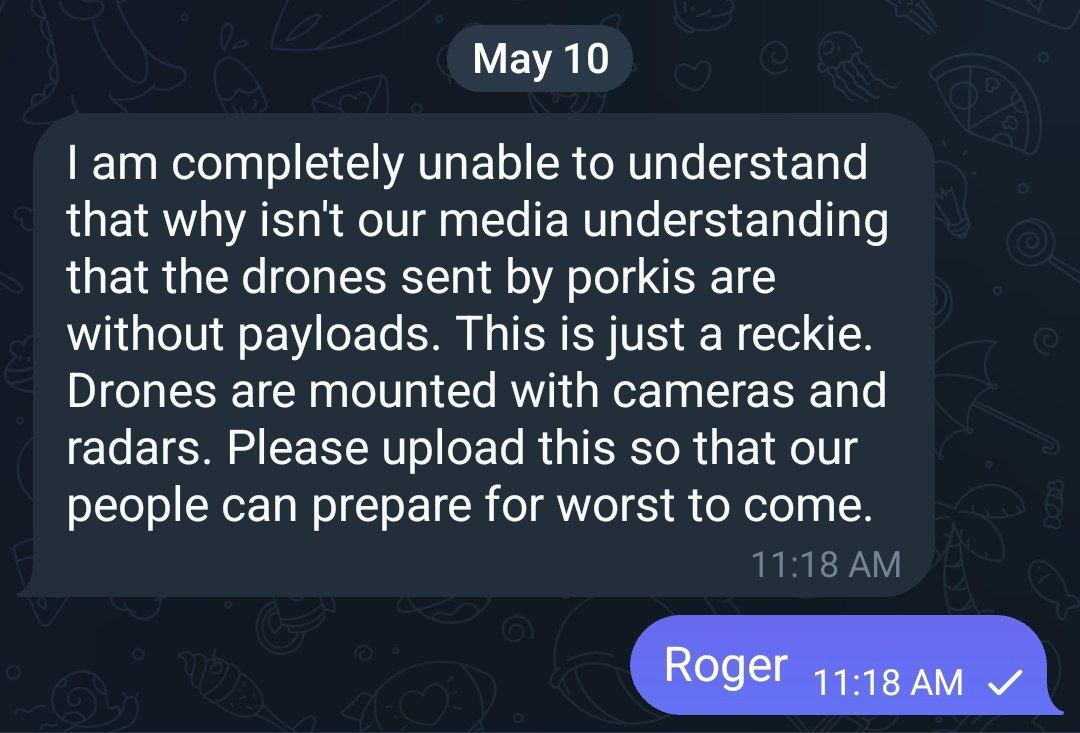Click the first line I am completely
Image resolution: width=1080 pixels, height=733 pixels.
pos(235,163)
